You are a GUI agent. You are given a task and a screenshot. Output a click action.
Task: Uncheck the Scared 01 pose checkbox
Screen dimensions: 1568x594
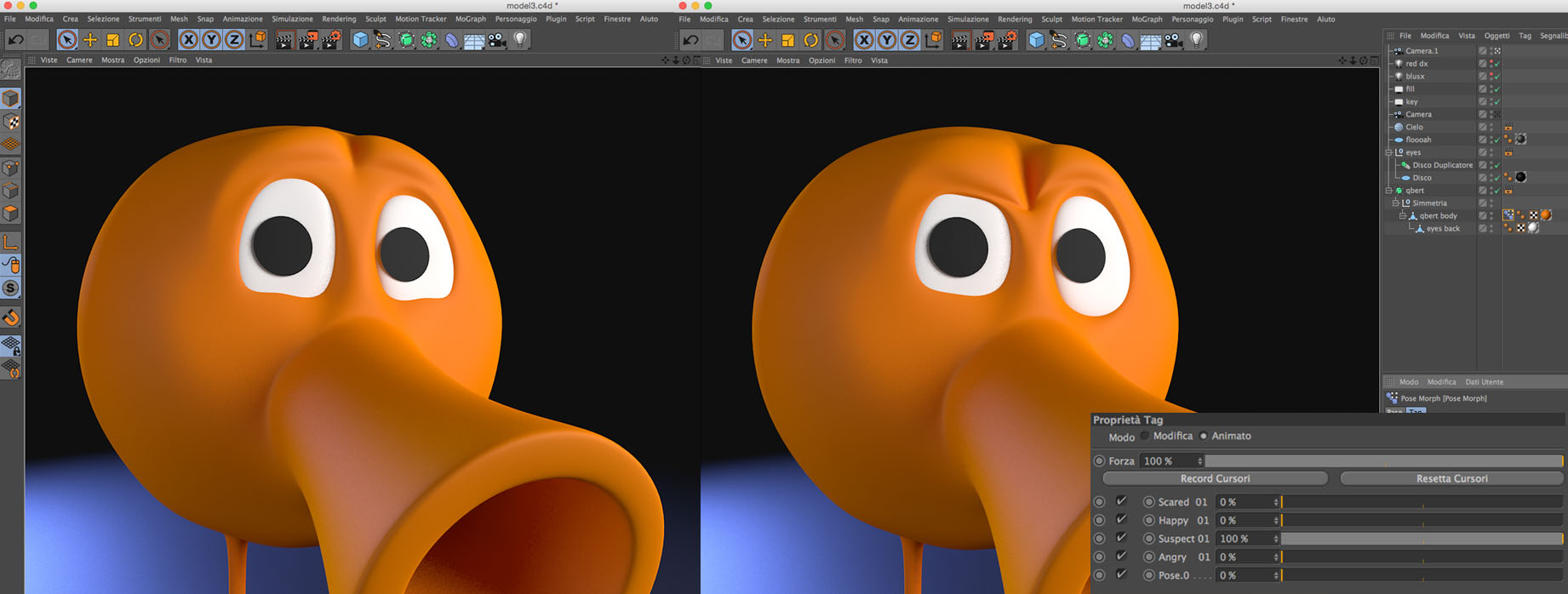click(1121, 501)
